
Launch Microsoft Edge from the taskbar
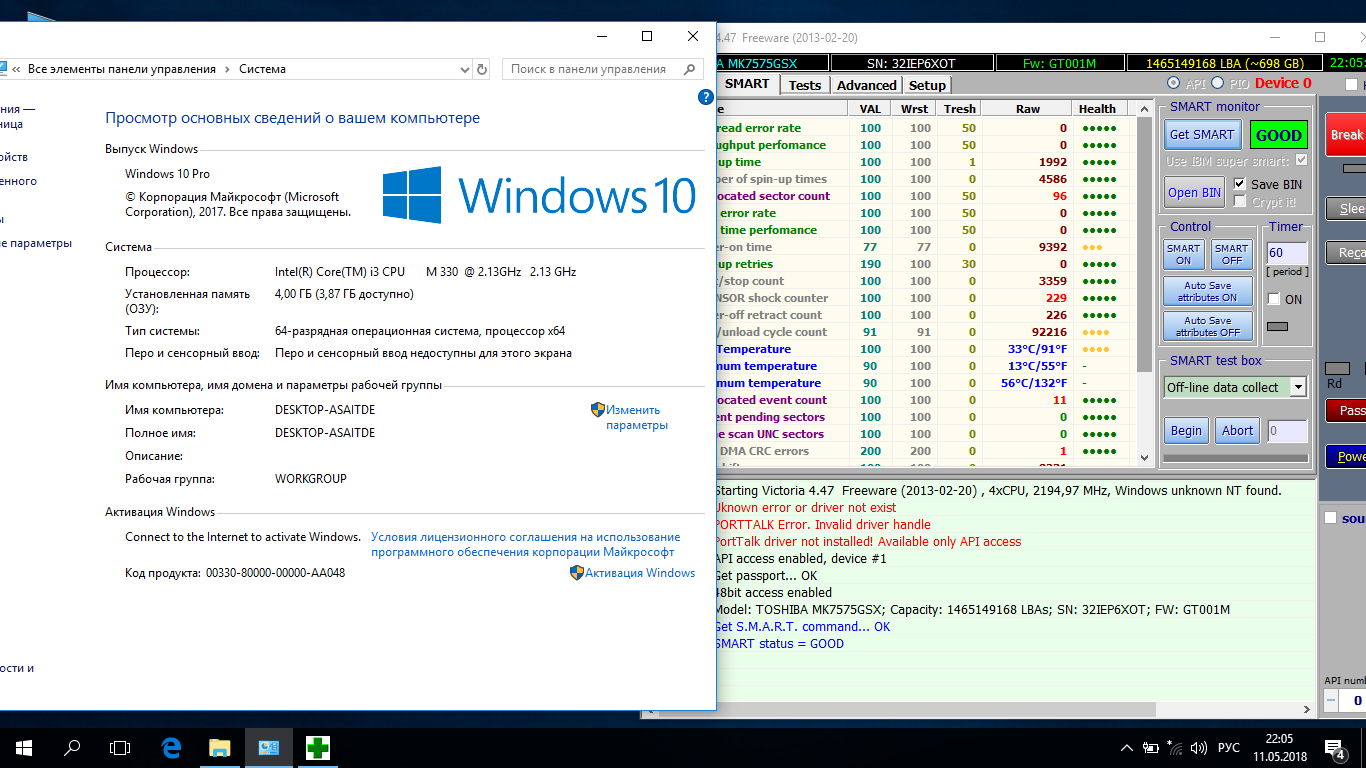click(x=171, y=747)
